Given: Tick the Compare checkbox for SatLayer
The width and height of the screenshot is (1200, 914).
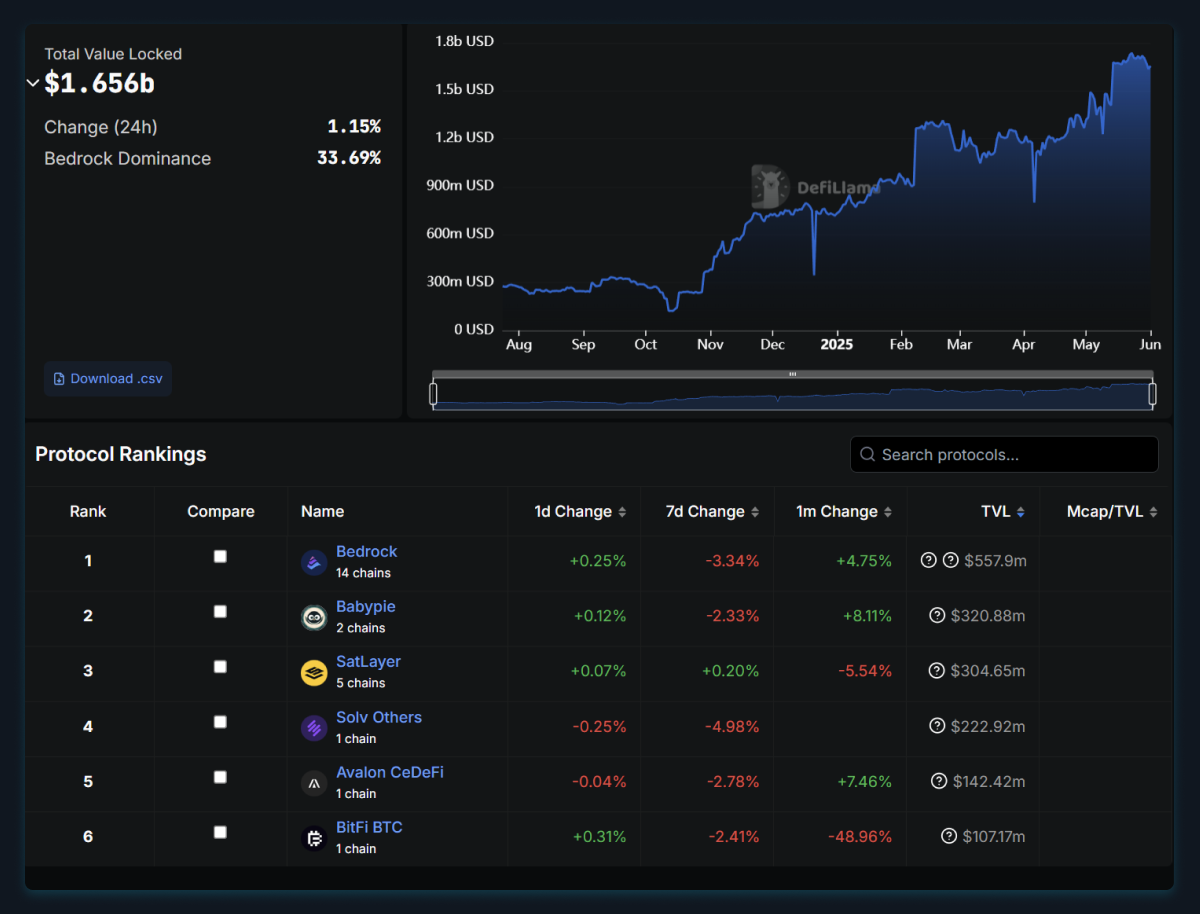Looking at the screenshot, I should tap(220, 666).
